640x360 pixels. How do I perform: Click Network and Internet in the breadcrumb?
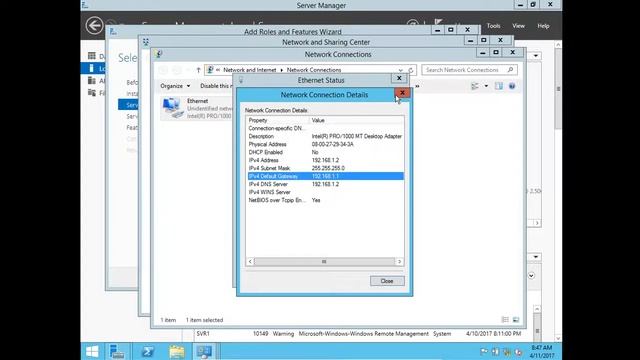click(250, 70)
